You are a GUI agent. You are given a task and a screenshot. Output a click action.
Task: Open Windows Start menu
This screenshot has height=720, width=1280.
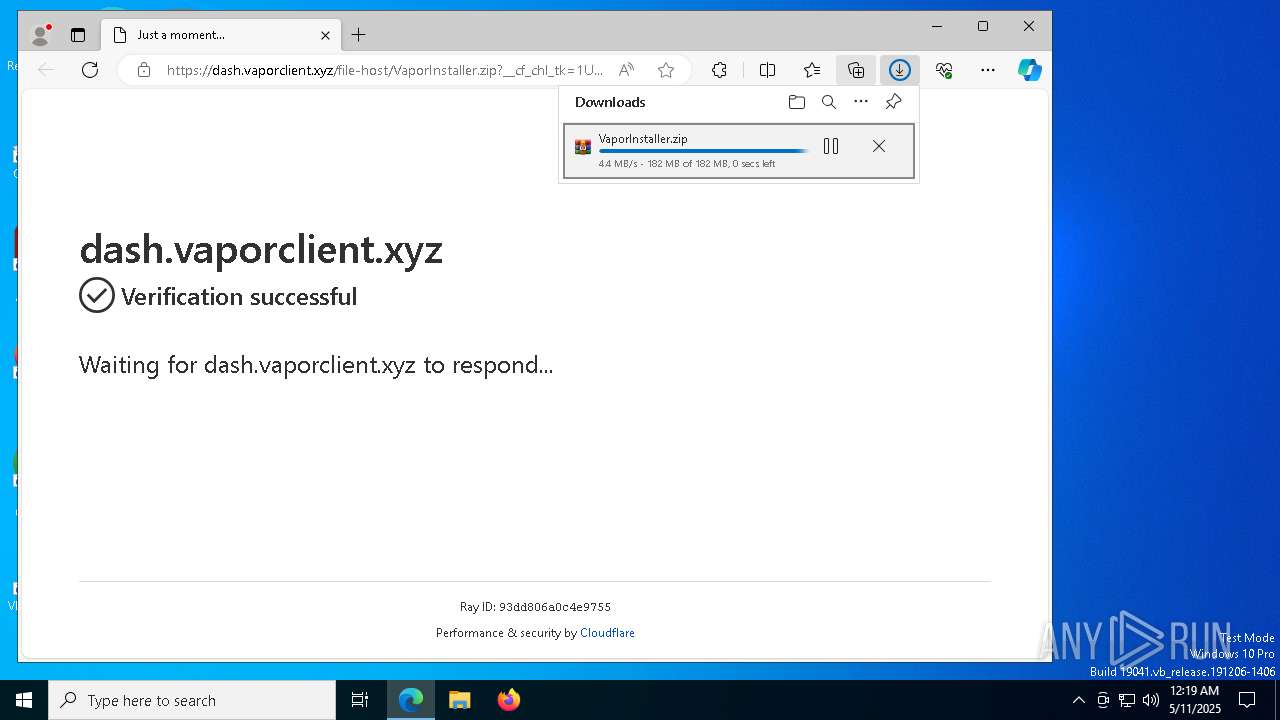(24, 700)
